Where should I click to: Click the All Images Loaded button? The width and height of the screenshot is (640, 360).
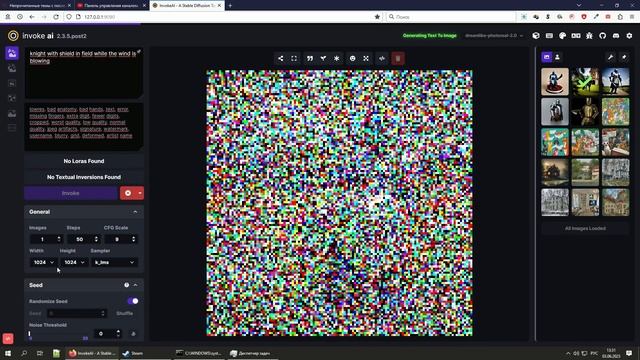pyautogui.click(x=585, y=228)
